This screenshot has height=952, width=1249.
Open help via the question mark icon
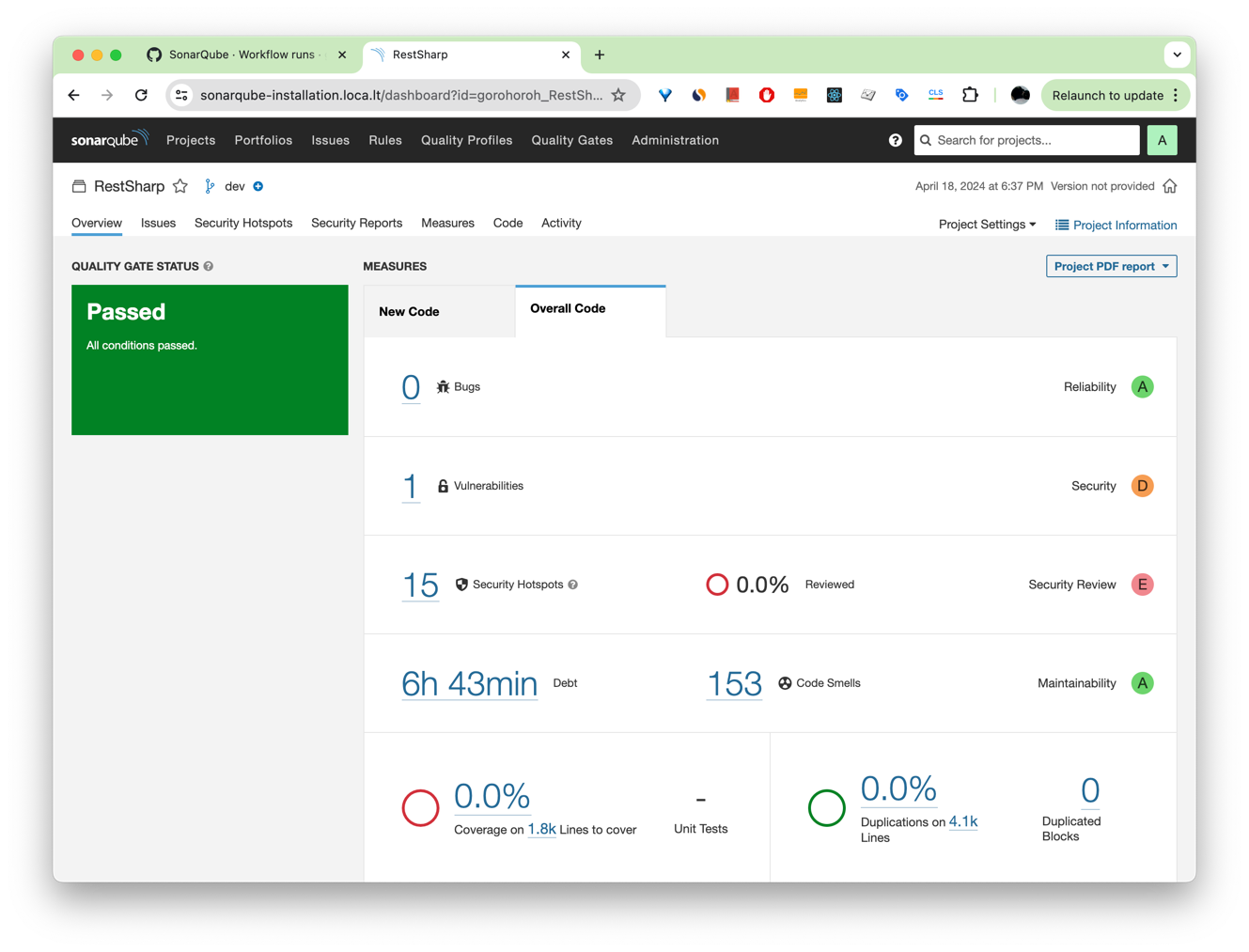click(895, 139)
